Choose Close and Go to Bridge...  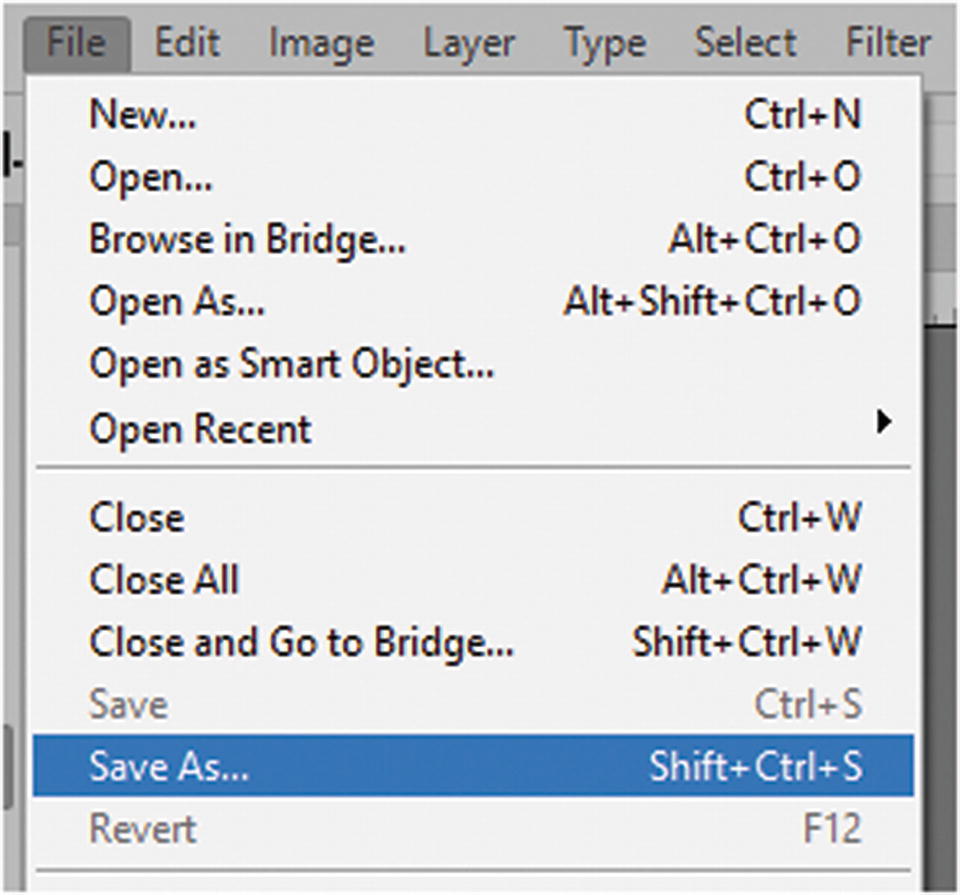point(301,642)
